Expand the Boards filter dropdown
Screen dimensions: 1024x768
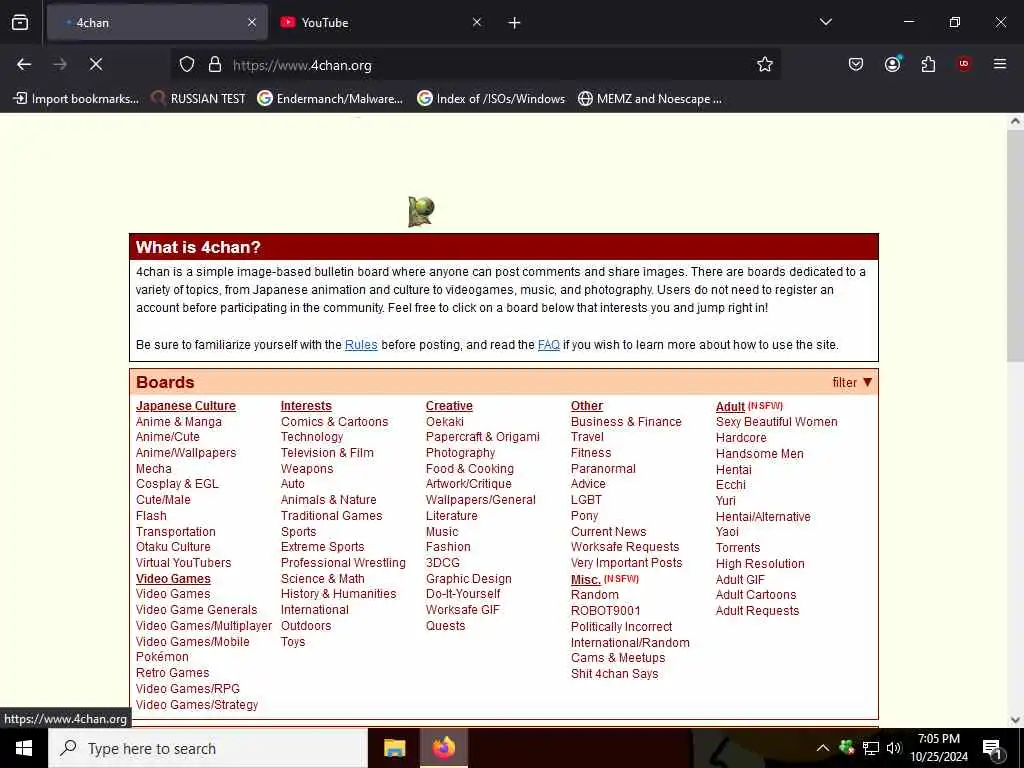pyautogui.click(x=852, y=382)
